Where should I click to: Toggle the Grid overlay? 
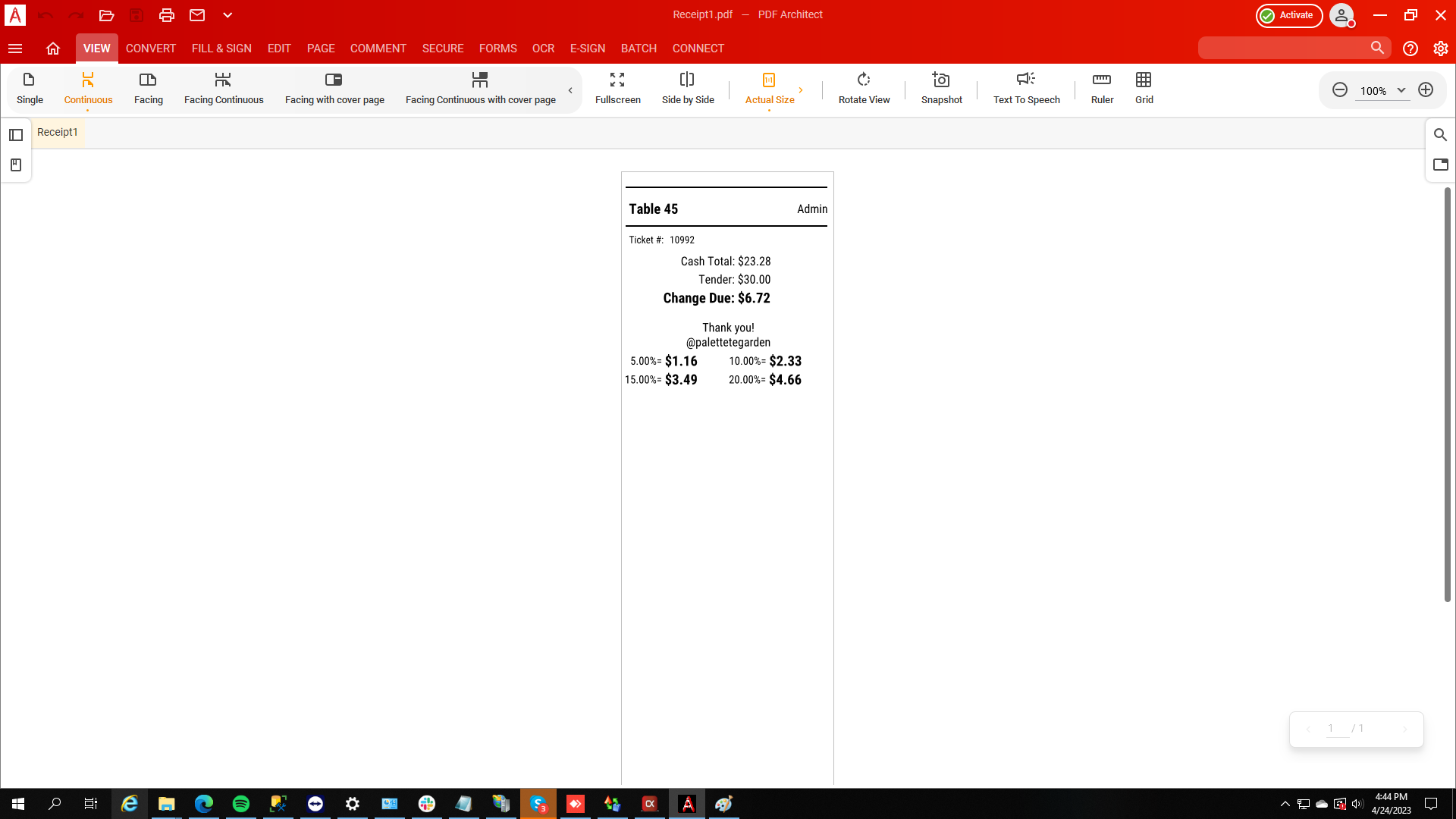tap(1144, 88)
